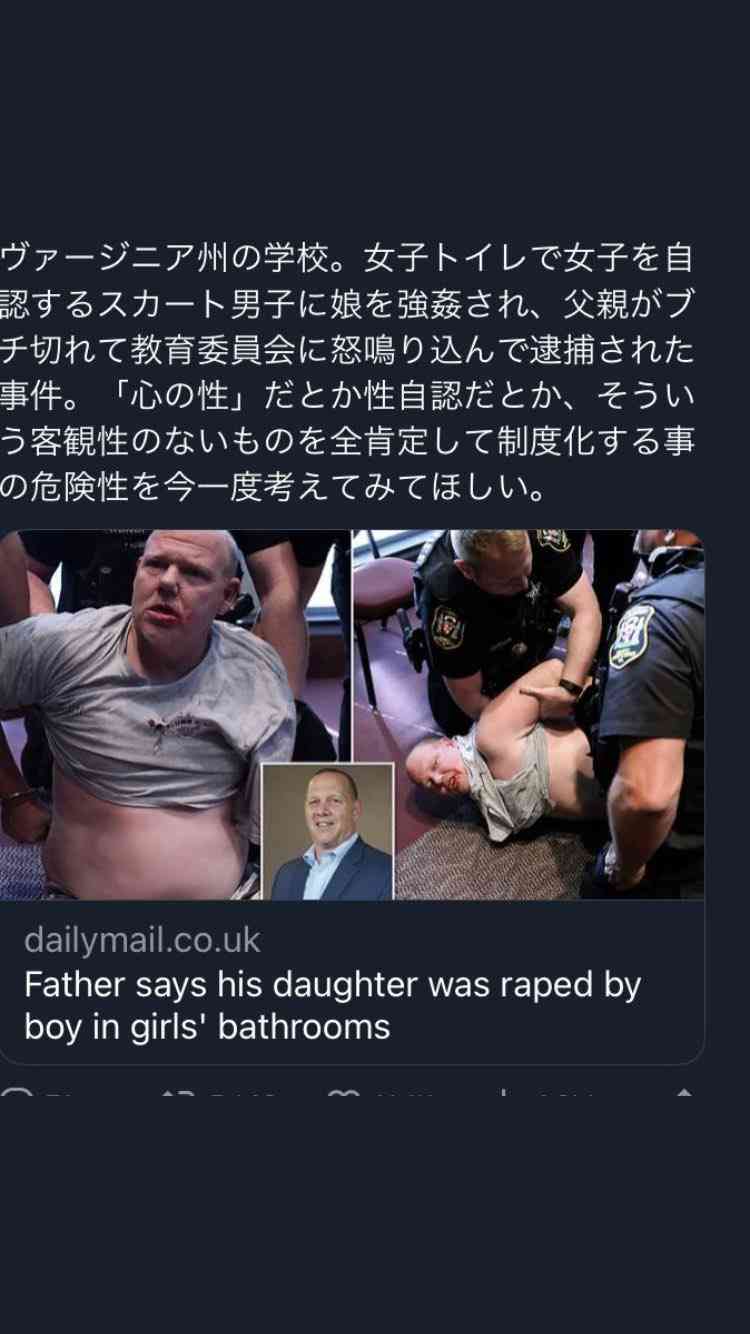Tap the retweet arrows icon

click(x=176, y=1093)
